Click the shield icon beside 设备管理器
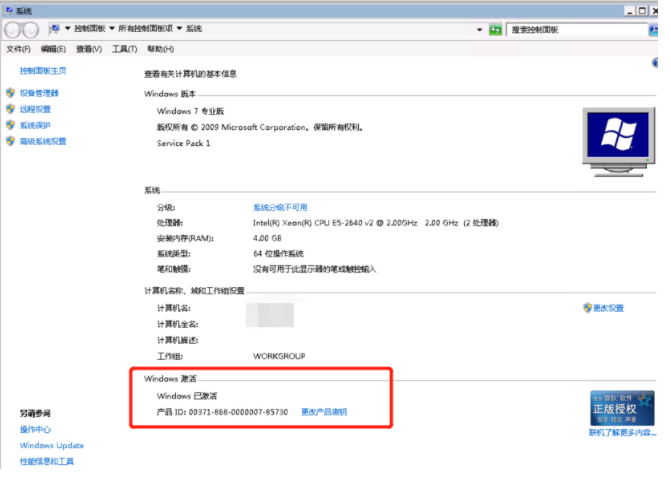 (11, 93)
